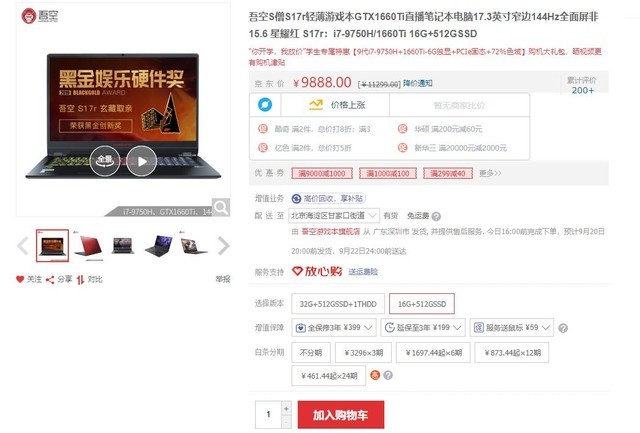Increase quantity with the plus stepper
Viewport: 640px width, 433px height.
[x=287, y=408]
